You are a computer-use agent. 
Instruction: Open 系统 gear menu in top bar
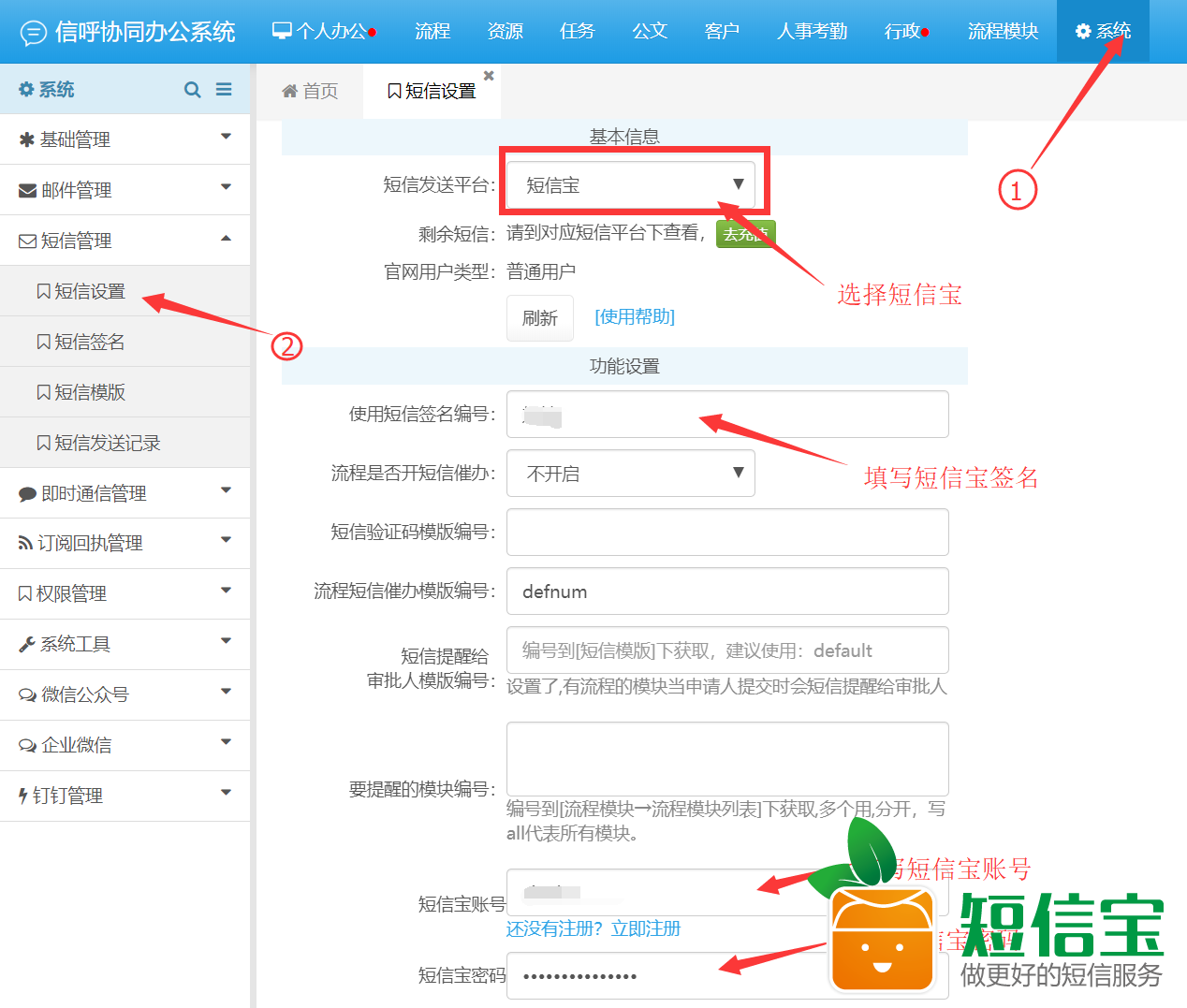coord(1103,31)
